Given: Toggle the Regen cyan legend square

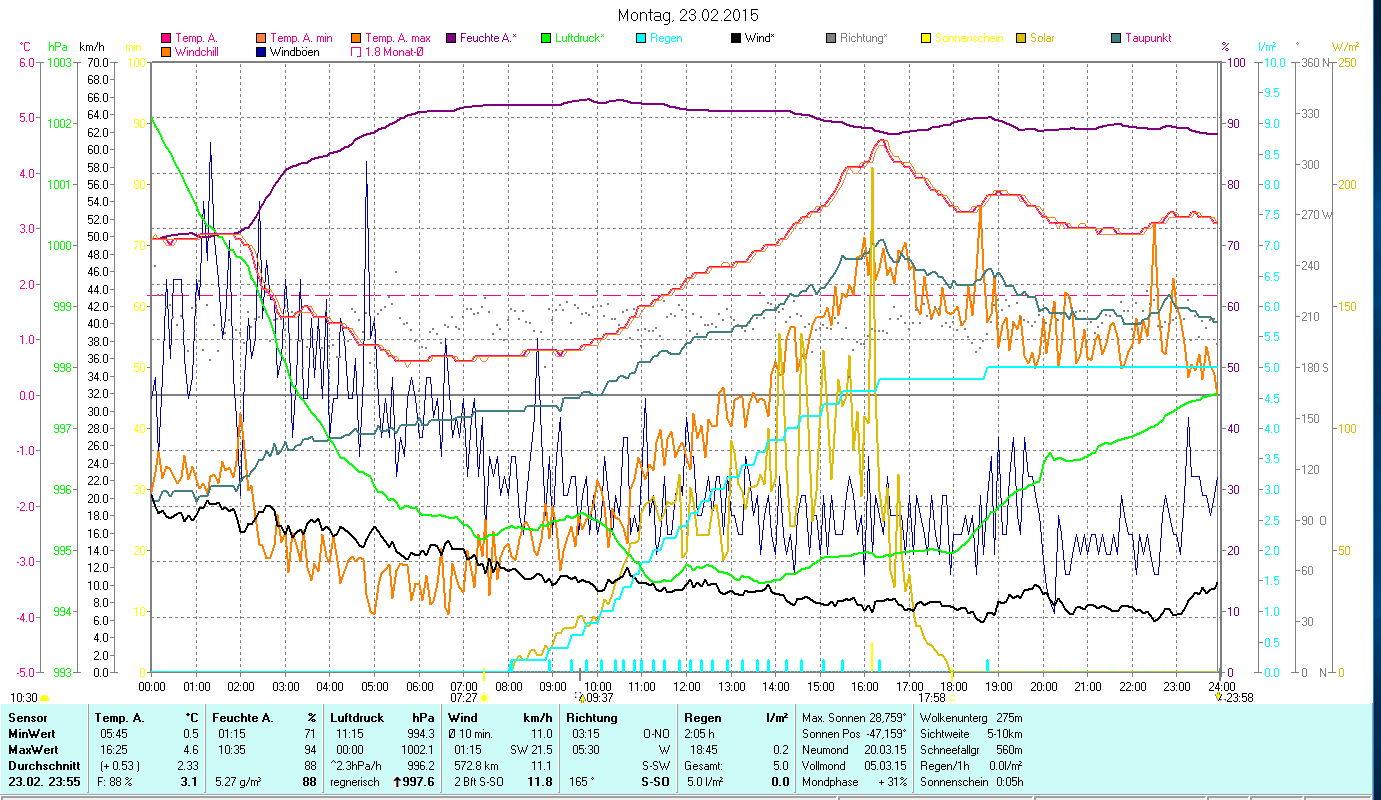Looking at the screenshot, I should pos(642,39).
